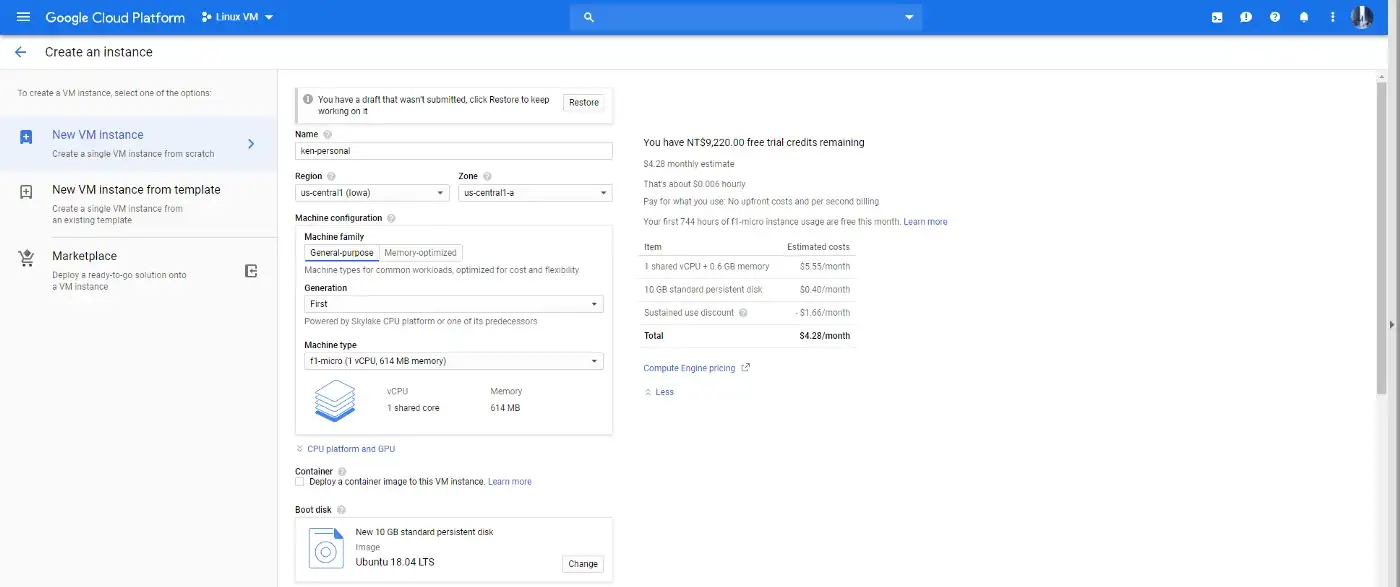Open the three-dot settings menu
The height and width of the screenshot is (587, 1400).
1332,17
